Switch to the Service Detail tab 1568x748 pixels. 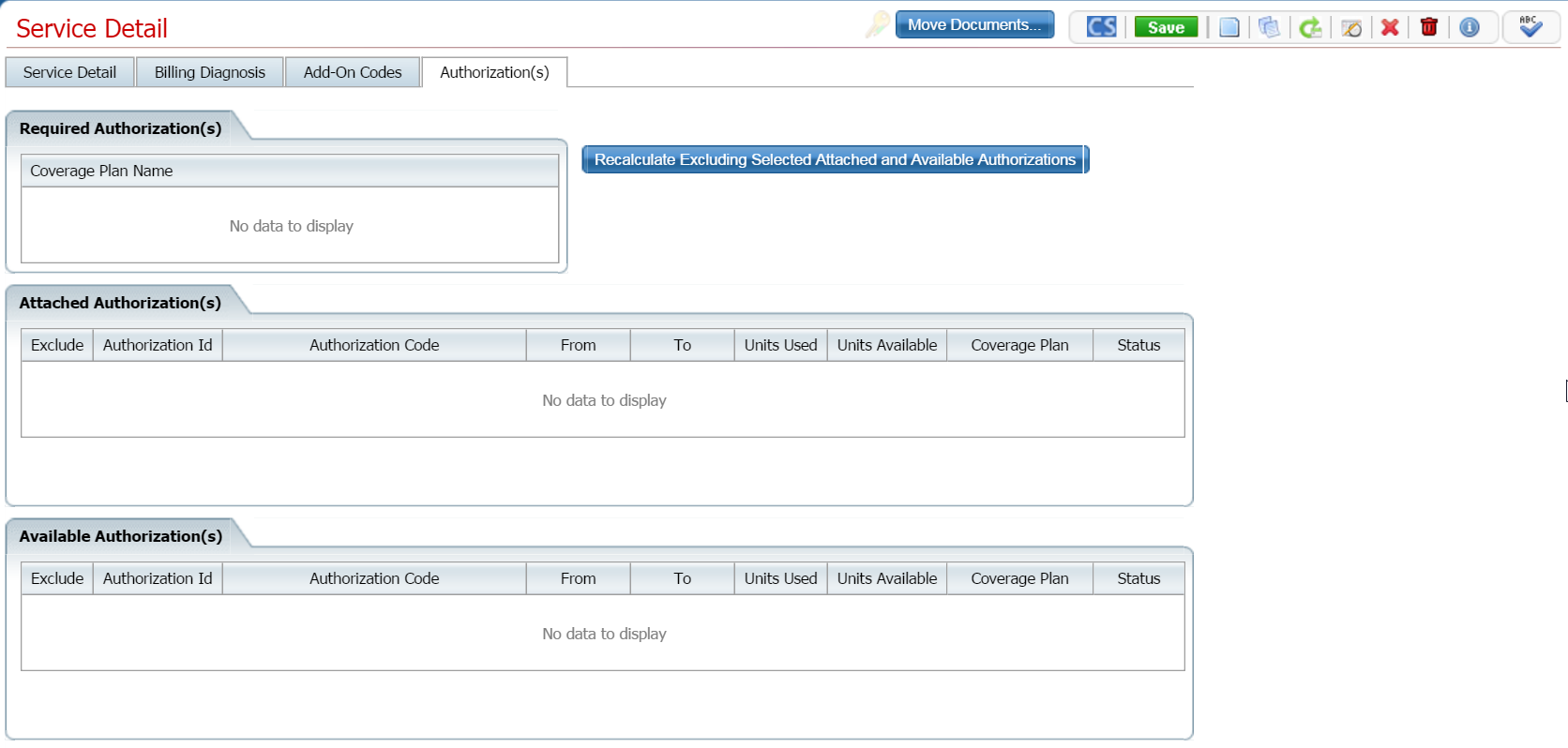pyautogui.click(x=69, y=72)
